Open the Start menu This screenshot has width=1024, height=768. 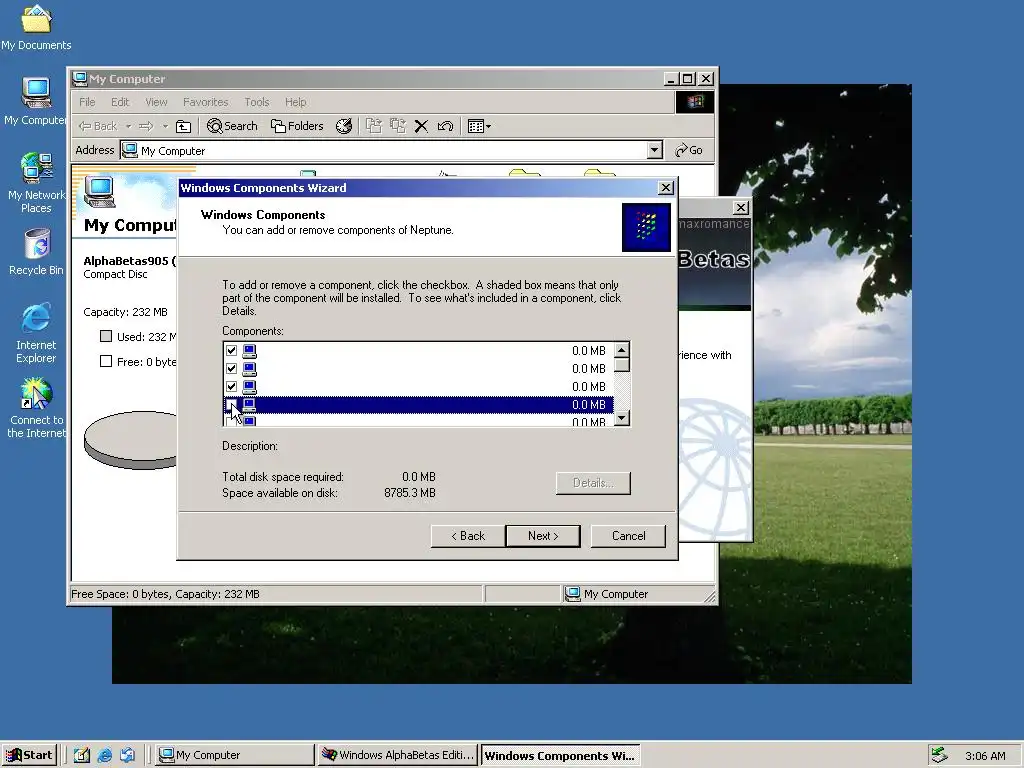[29, 755]
